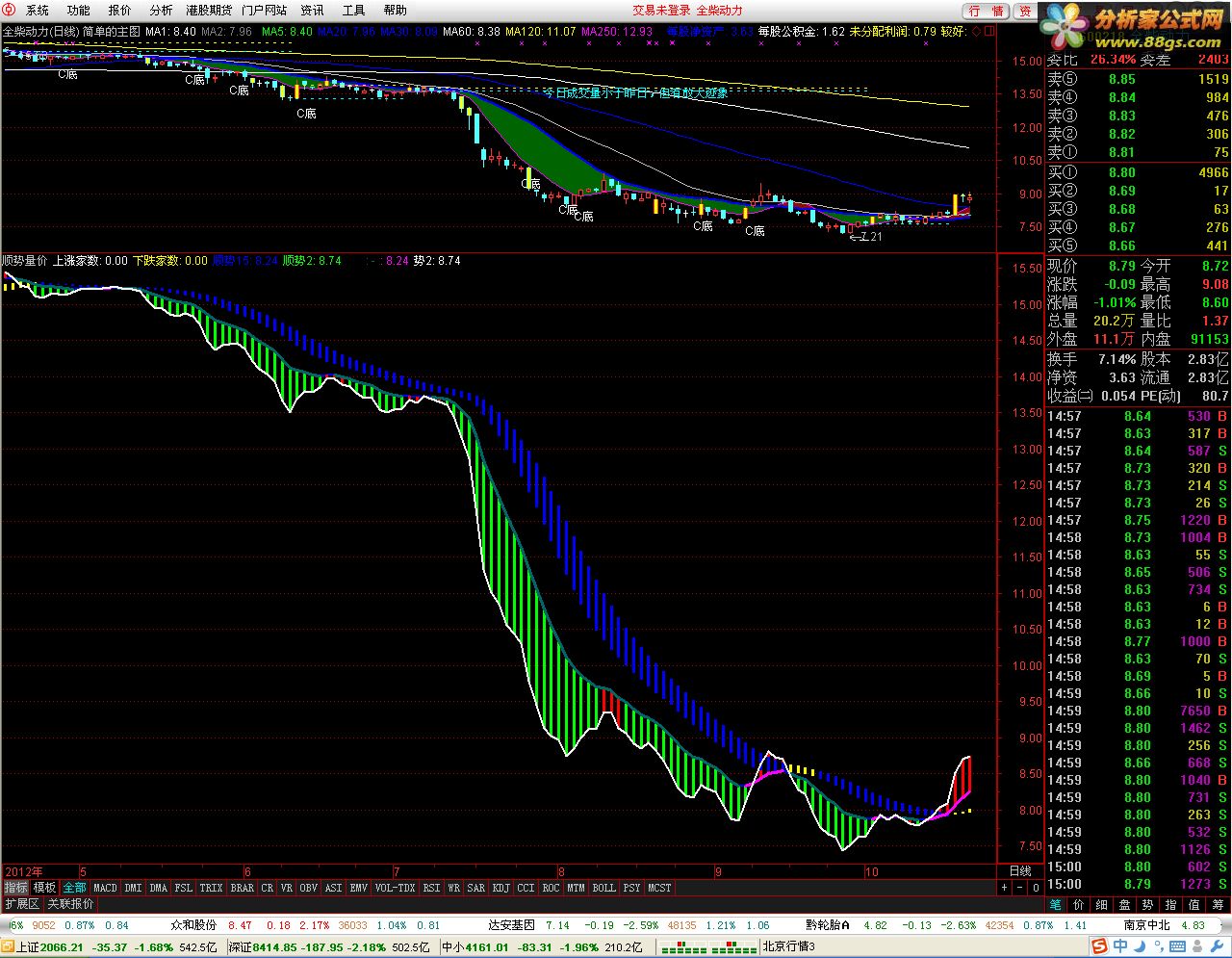The height and width of the screenshot is (958, 1232).
Task: Select the 值 tab in the quote panel
Action: [x=1194, y=904]
